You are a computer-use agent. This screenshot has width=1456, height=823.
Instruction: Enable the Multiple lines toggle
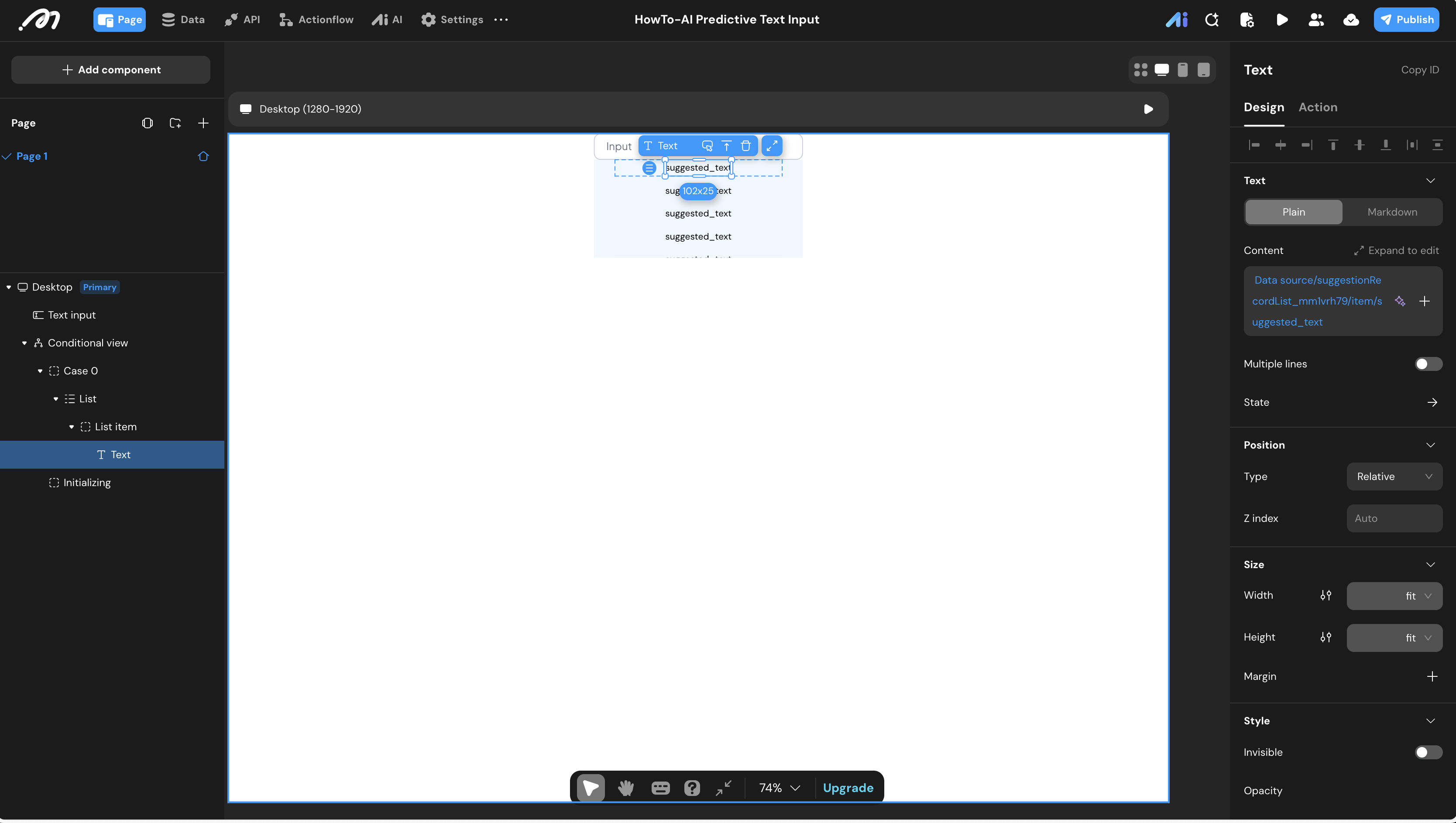click(1428, 364)
